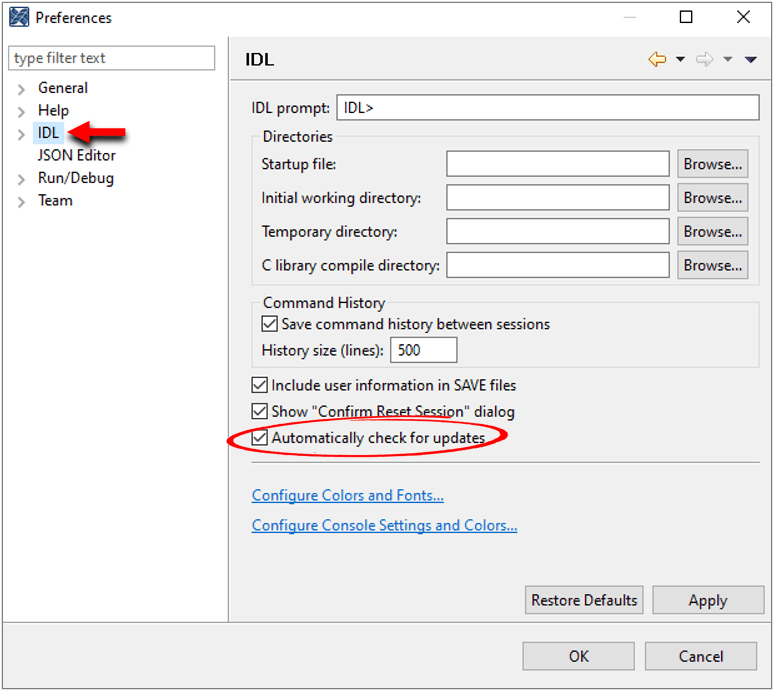Click the back navigation arrow icon

pos(657,60)
